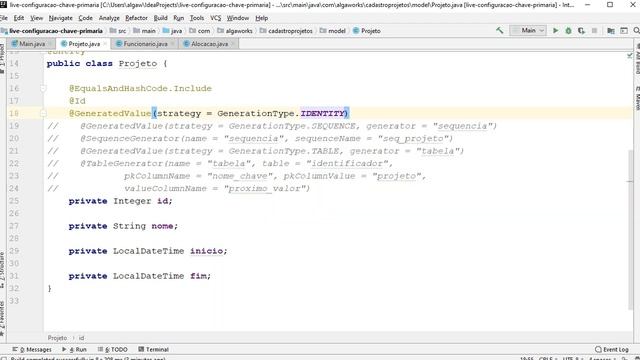Screen dimensions: 640x360
Task: Open the Run menu
Action: coord(178,18)
